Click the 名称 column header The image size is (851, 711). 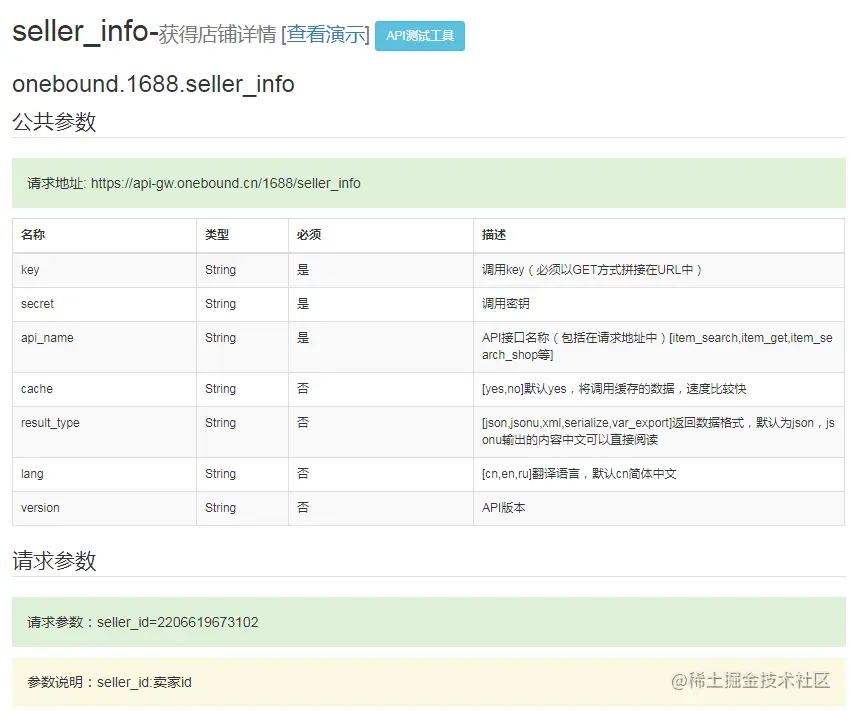tap(104, 235)
